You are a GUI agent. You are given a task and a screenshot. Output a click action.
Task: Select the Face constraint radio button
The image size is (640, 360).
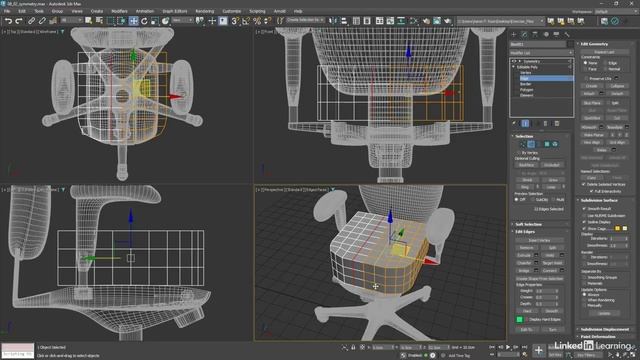pos(585,69)
